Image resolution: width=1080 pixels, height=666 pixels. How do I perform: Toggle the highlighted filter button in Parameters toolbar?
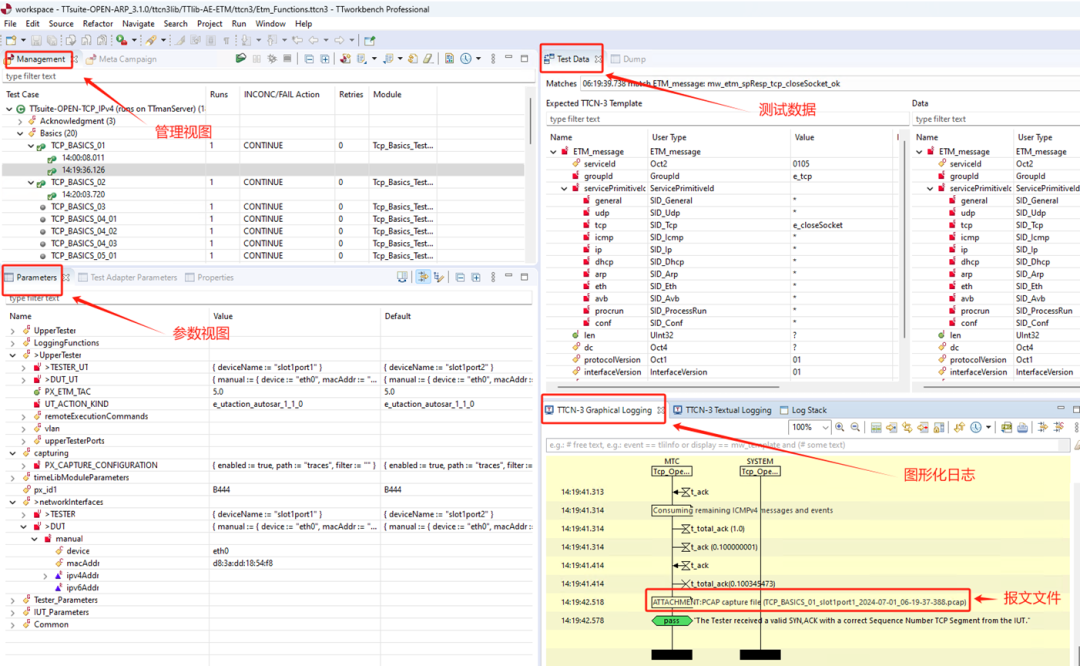(423, 277)
